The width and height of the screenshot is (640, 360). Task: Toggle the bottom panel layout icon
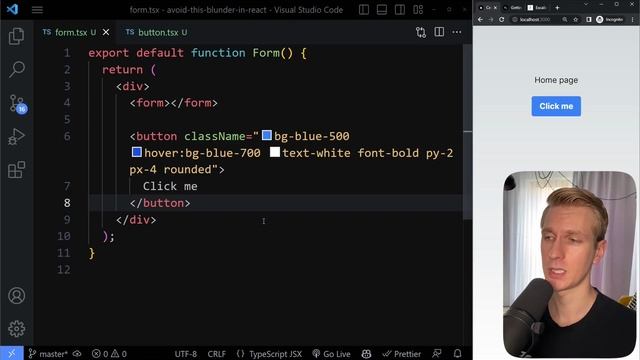pos(382,9)
